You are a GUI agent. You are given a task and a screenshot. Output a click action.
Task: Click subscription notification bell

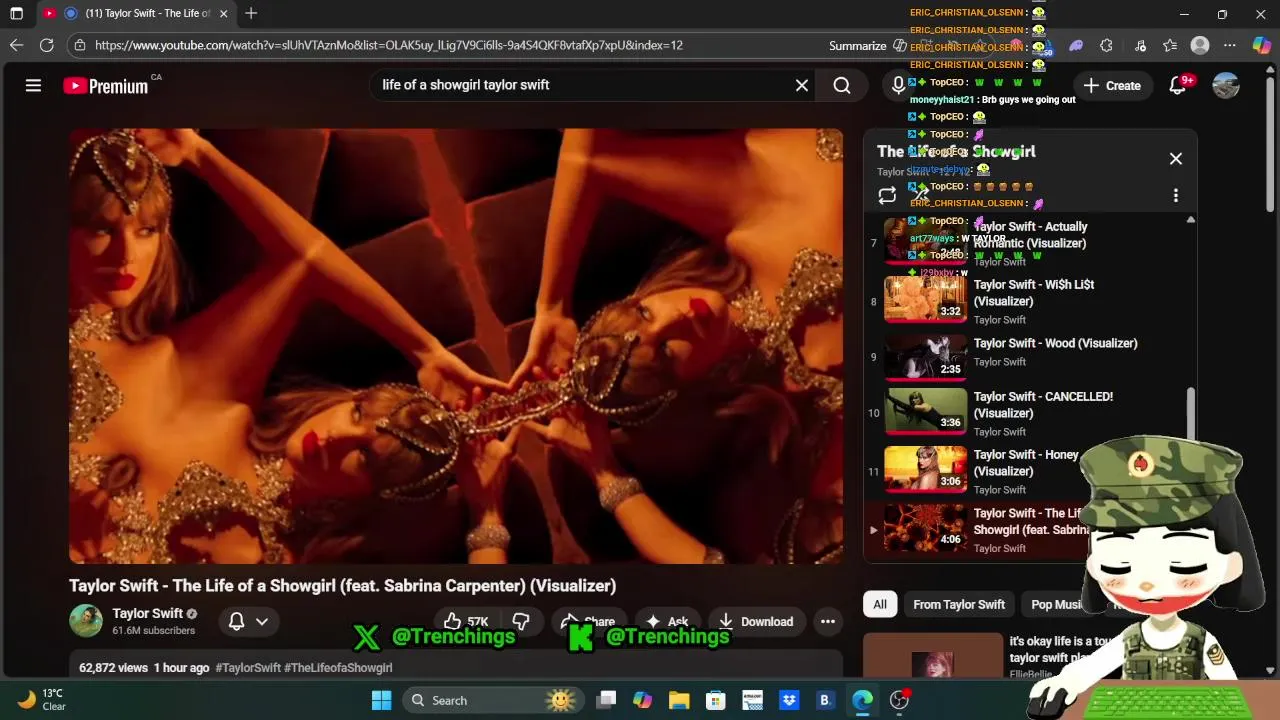[x=237, y=621]
